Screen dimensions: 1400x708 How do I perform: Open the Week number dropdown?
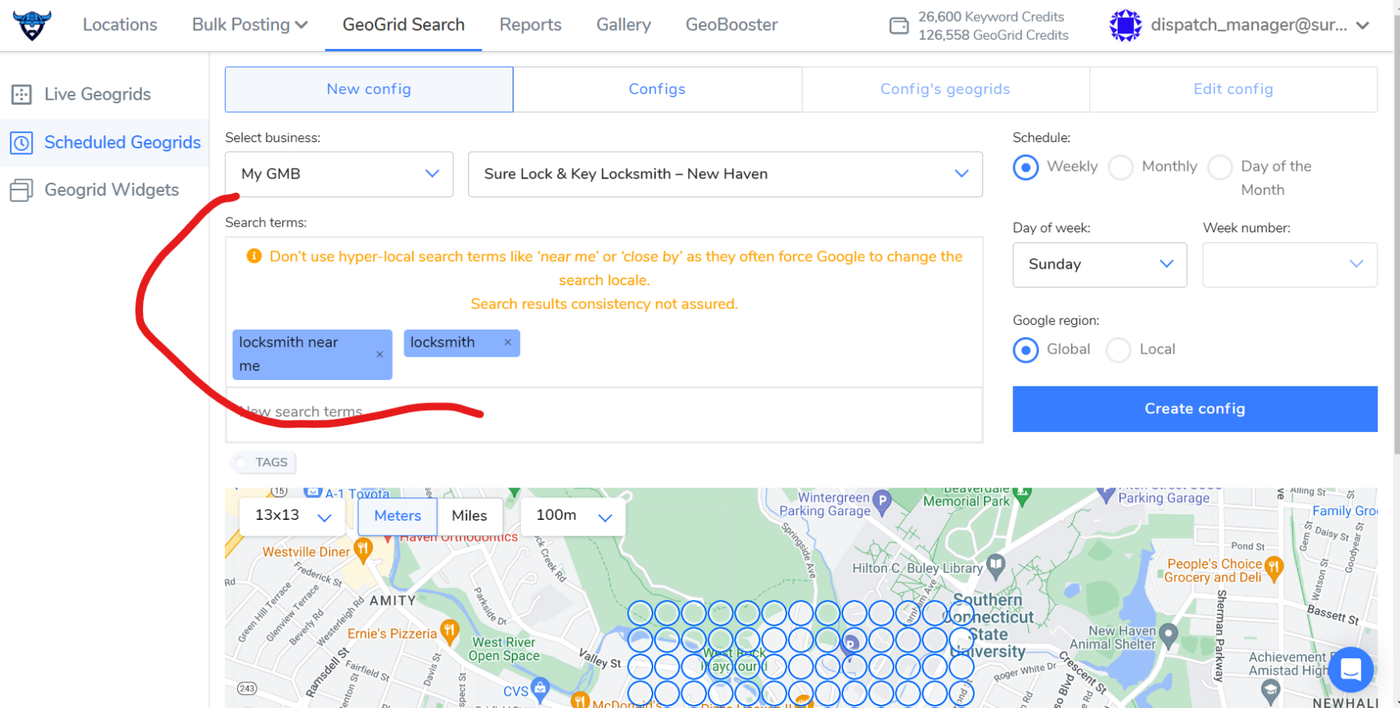pyautogui.click(x=1289, y=264)
